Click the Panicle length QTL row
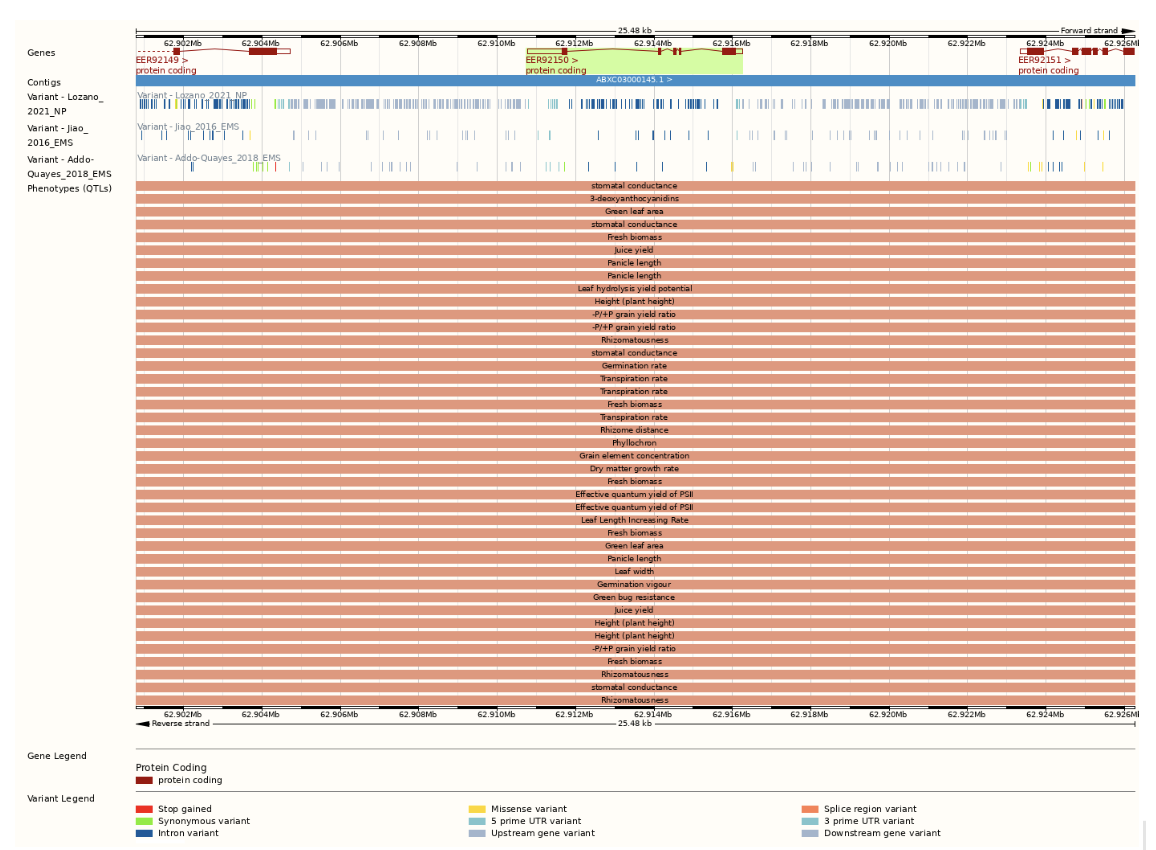1156x850 pixels. pos(634,262)
